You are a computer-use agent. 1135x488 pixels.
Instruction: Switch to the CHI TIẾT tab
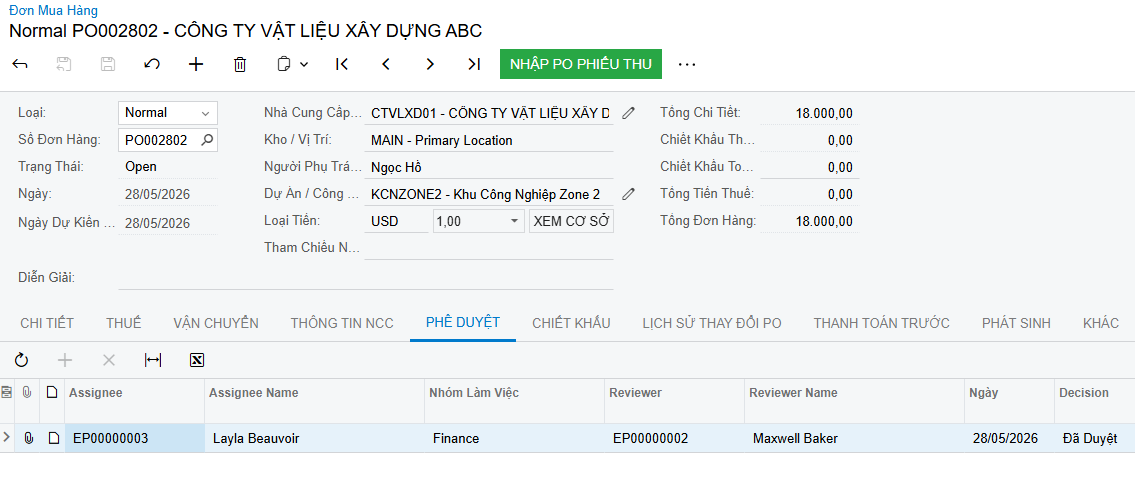coord(47,323)
